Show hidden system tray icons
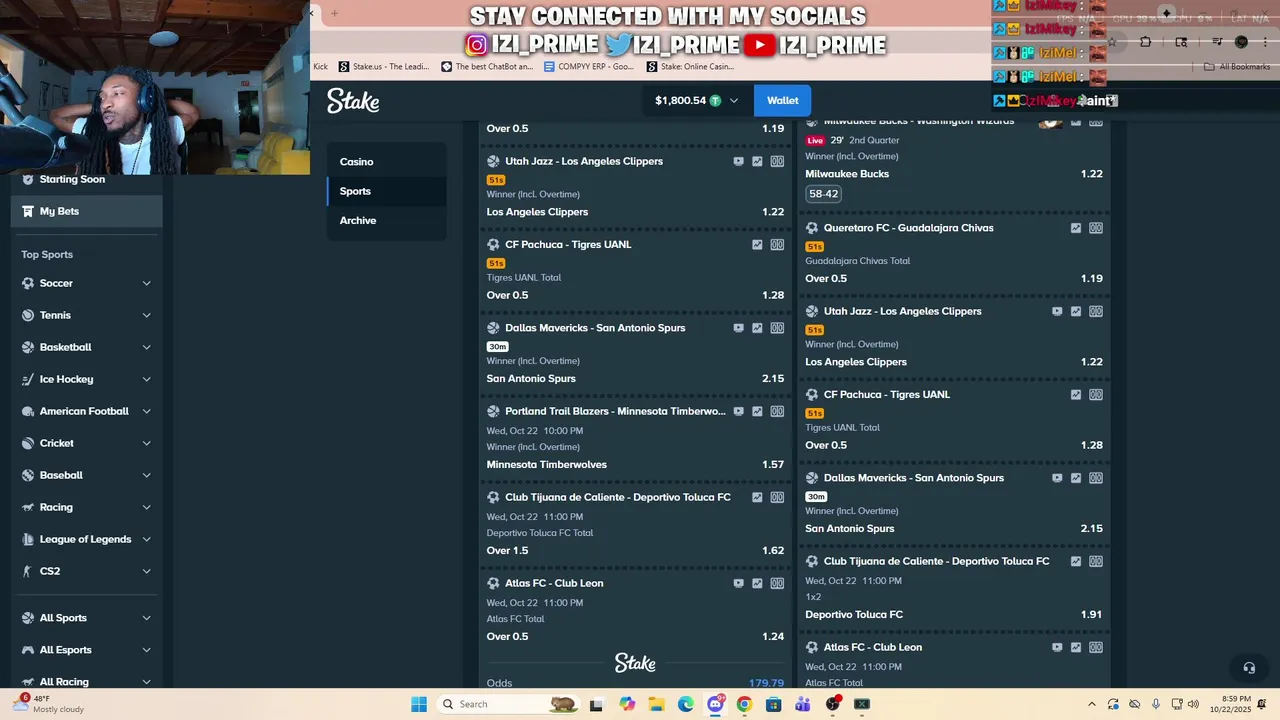1280x720 pixels. click(1091, 704)
